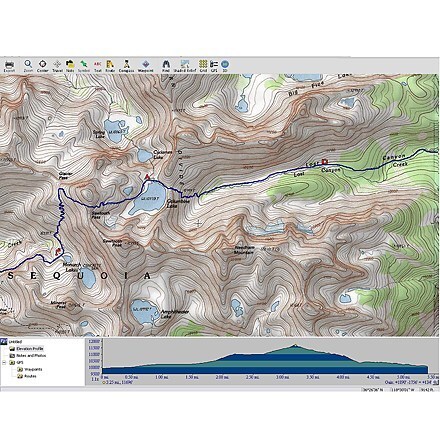Select the Zoom magnifier tool
The height and width of the screenshot is (440, 440).
click(28, 66)
